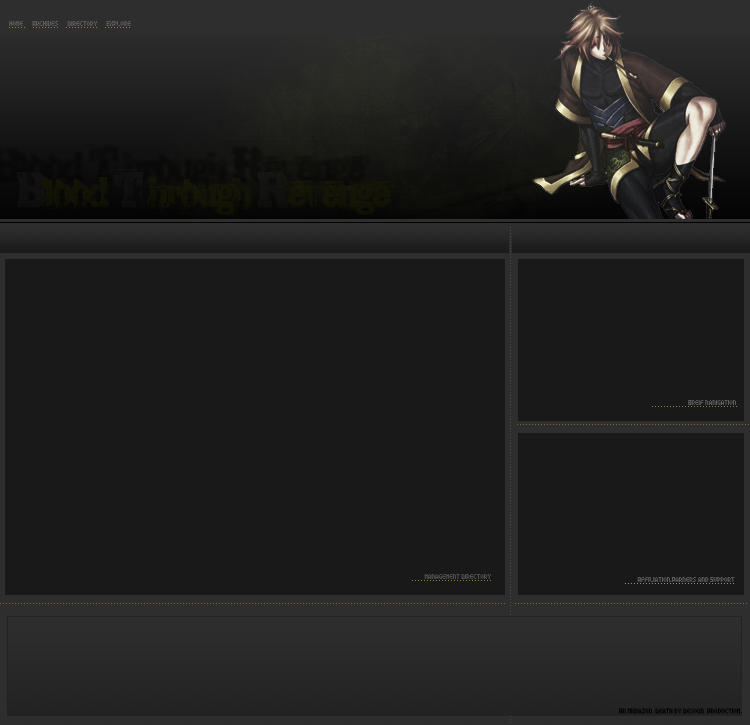Click the Blood Through Revenge site title
This screenshot has height=725, width=750.
click(204, 194)
